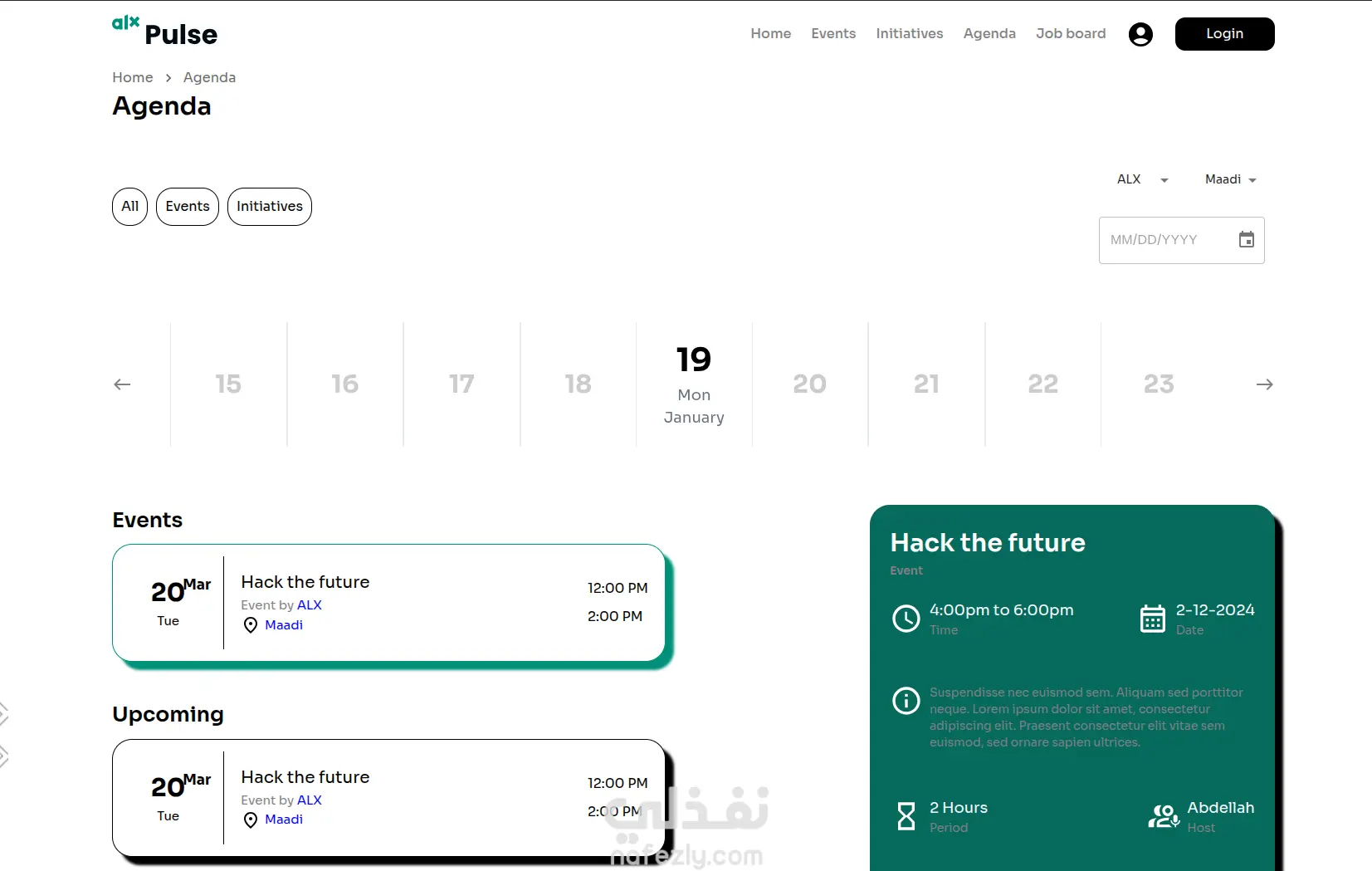Select the Initiatives filter pill
The width and height of the screenshot is (1372, 871).
[270, 207]
